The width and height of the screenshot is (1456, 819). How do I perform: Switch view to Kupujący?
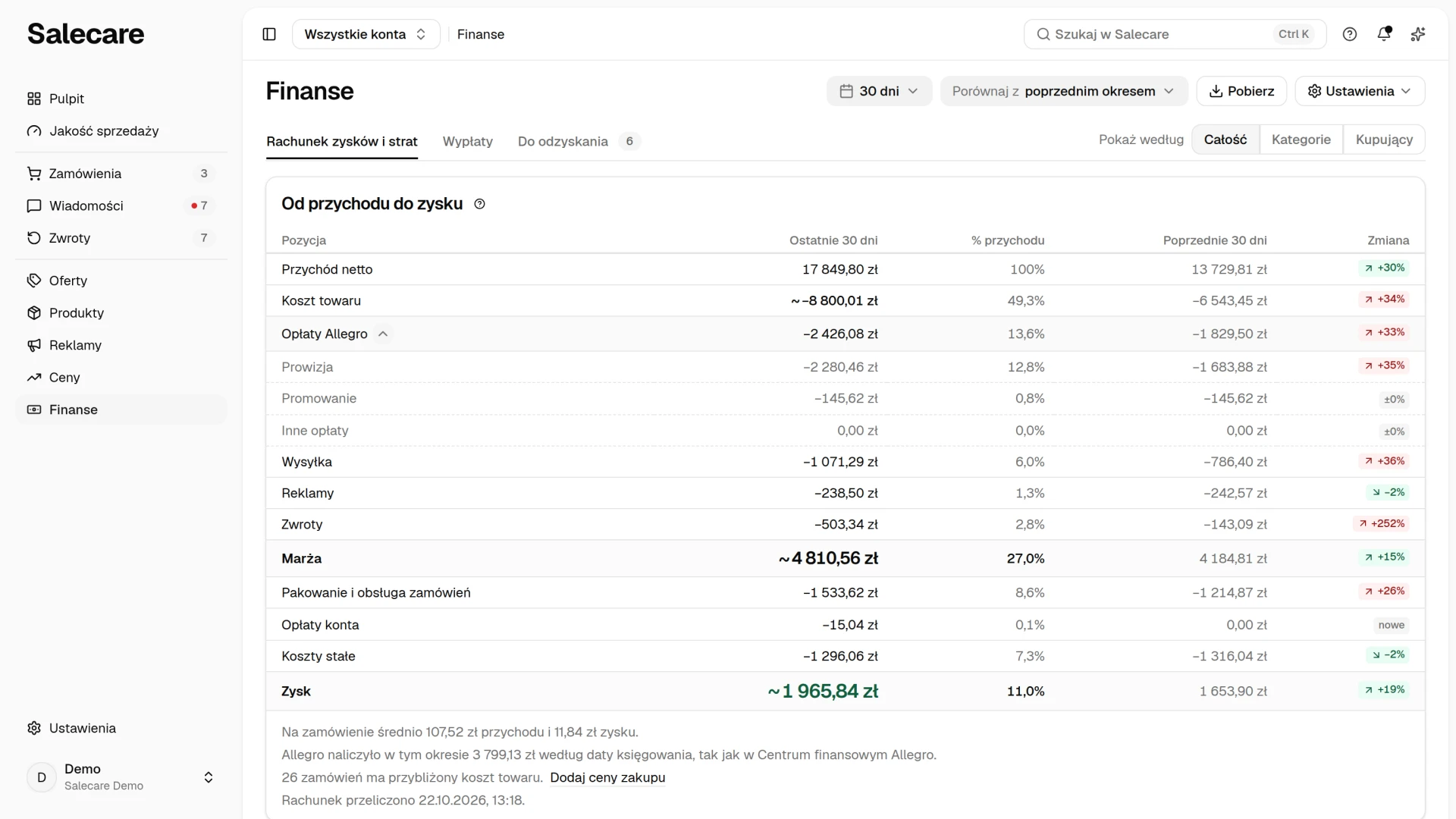click(x=1384, y=140)
